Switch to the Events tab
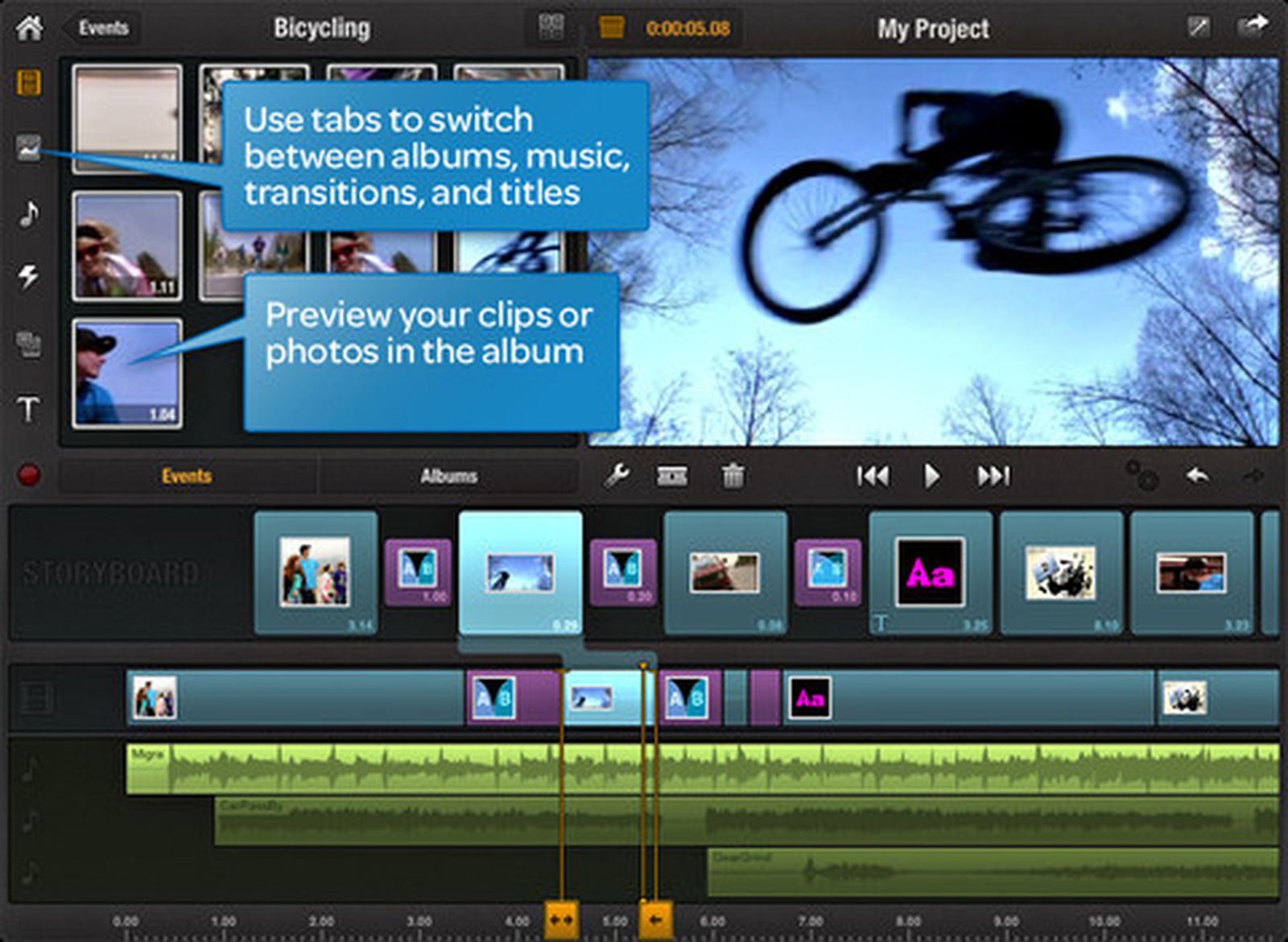The width and height of the screenshot is (1288, 942). click(x=187, y=476)
